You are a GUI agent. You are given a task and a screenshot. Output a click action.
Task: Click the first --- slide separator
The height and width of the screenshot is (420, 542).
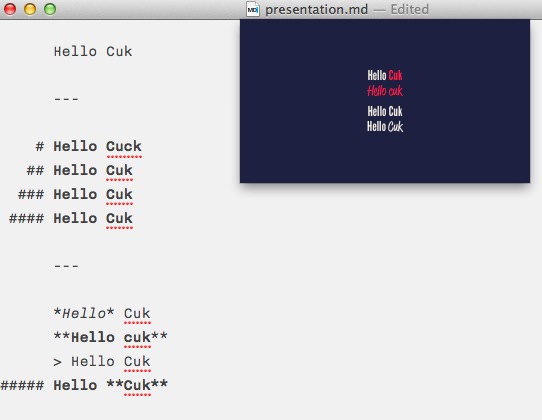(x=66, y=99)
